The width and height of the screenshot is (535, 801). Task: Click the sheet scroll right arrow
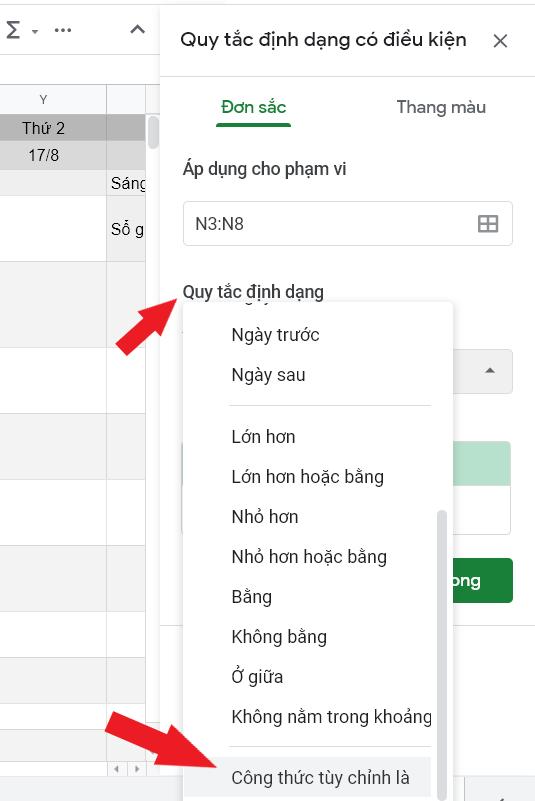pyautogui.click(x=136, y=769)
